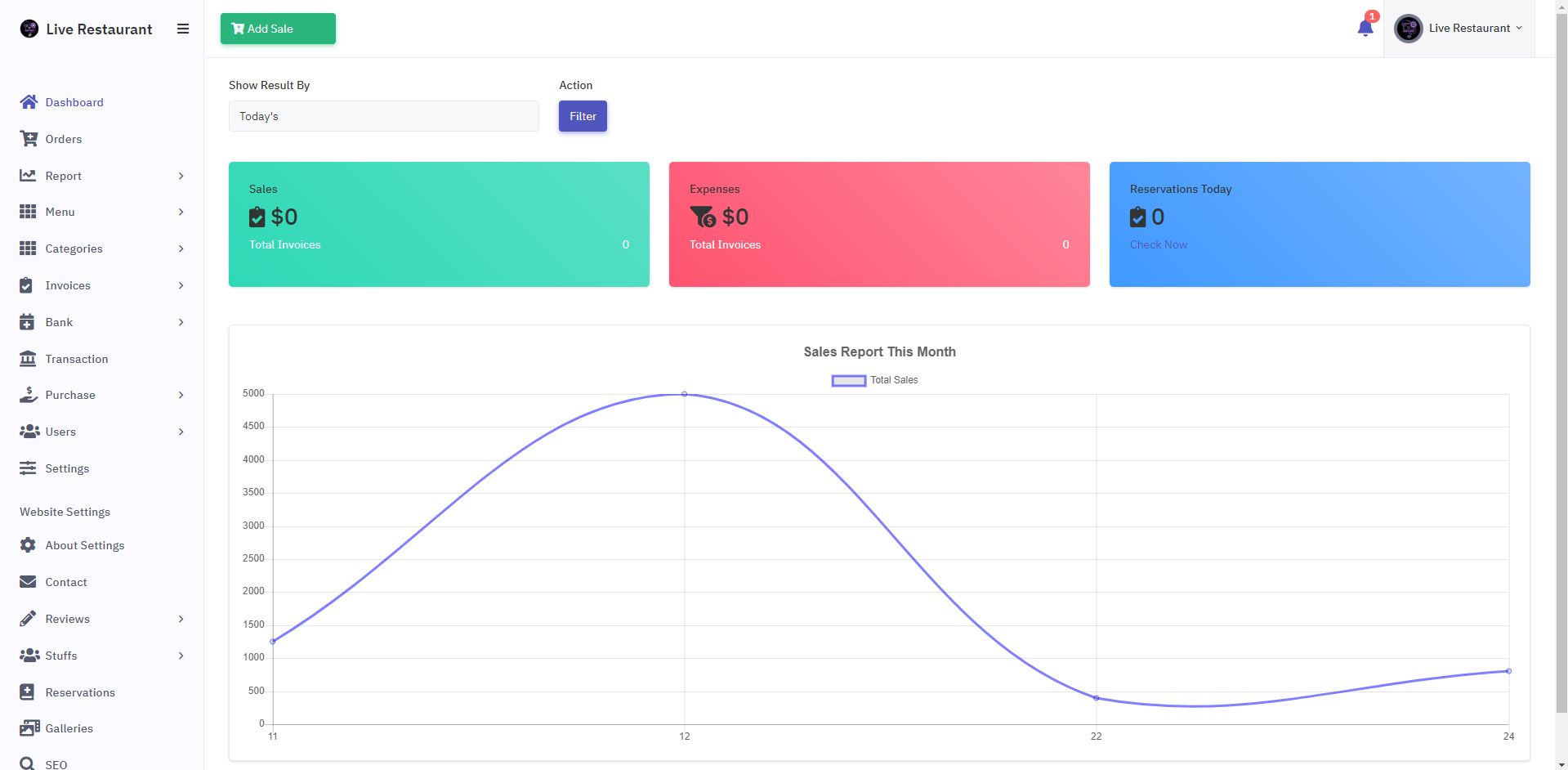The image size is (1568, 770).
Task: Expand the Invoices submenu chevron
Action: click(x=181, y=285)
